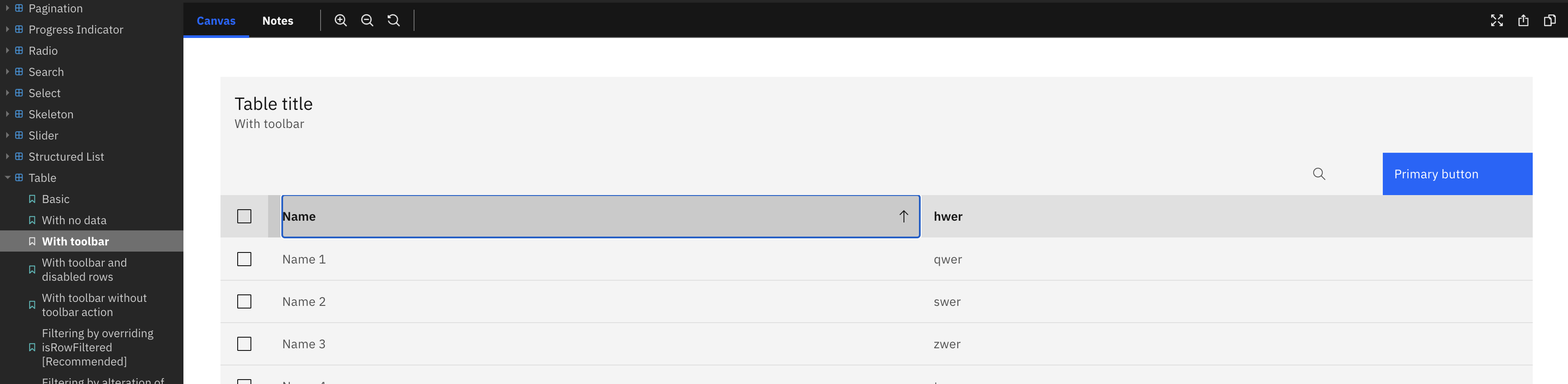
Task: Check the checkbox for the Name 3 row
Action: coord(244,344)
